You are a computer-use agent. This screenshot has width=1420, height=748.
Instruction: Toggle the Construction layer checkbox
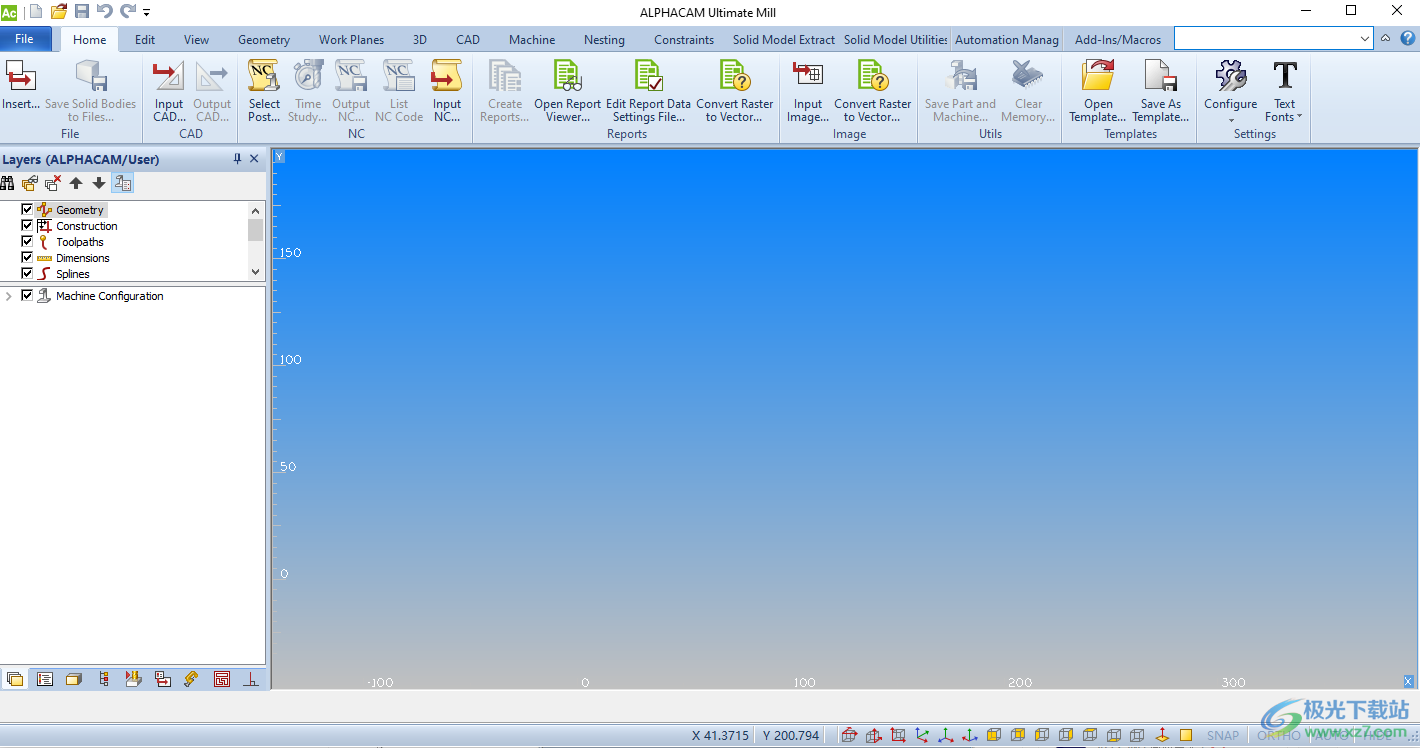pos(27,226)
